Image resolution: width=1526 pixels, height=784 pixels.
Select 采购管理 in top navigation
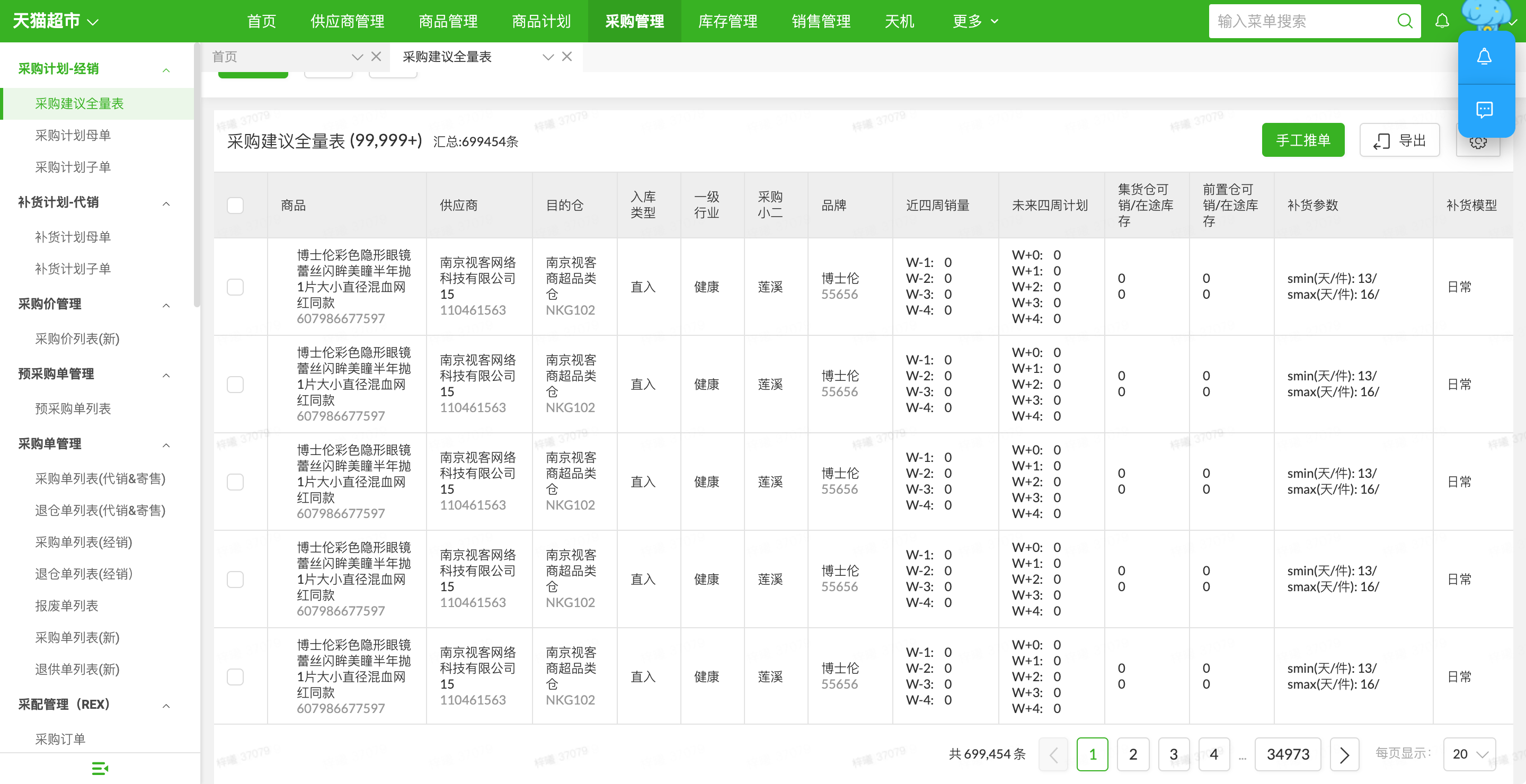pyautogui.click(x=634, y=21)
